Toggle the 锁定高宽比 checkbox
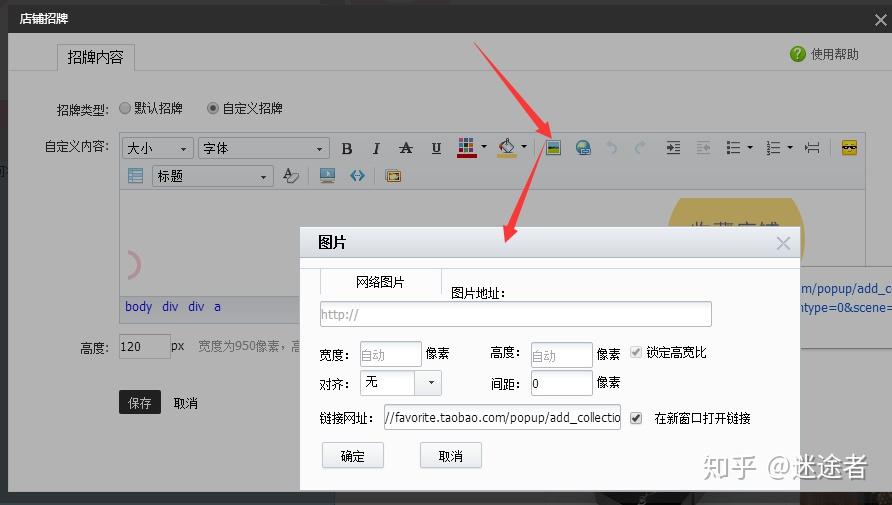Viewport: 892px width, 505px height. [636, 352]
